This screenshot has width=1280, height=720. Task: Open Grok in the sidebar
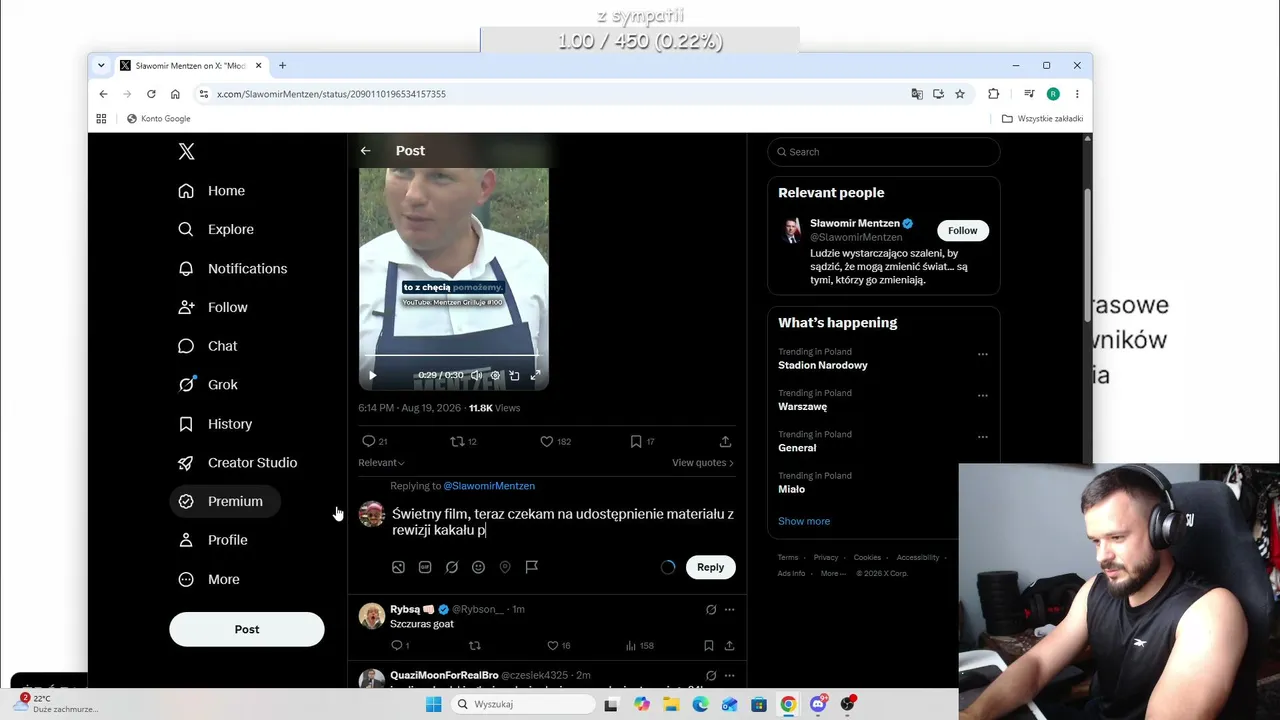pyautogui.click(x=207, y=385)
